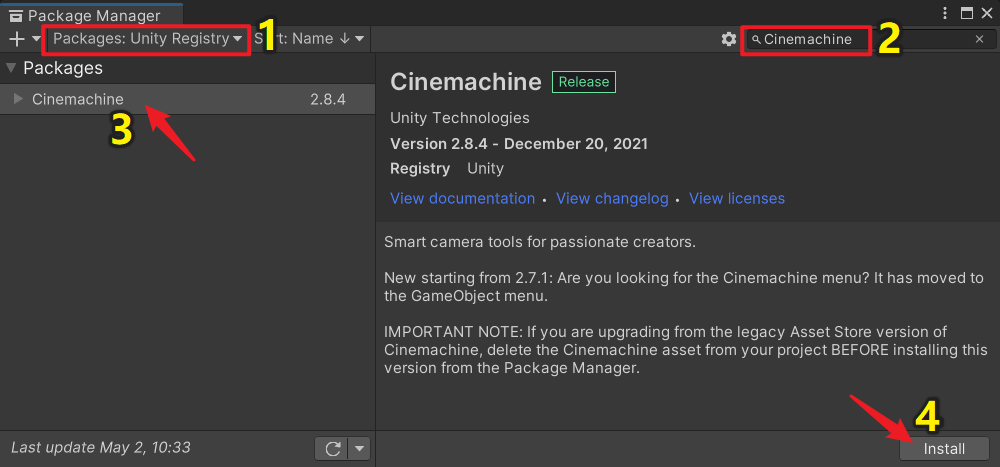
Task: Click the Install button
Action: pyautogui.click(x=944, y=448)
